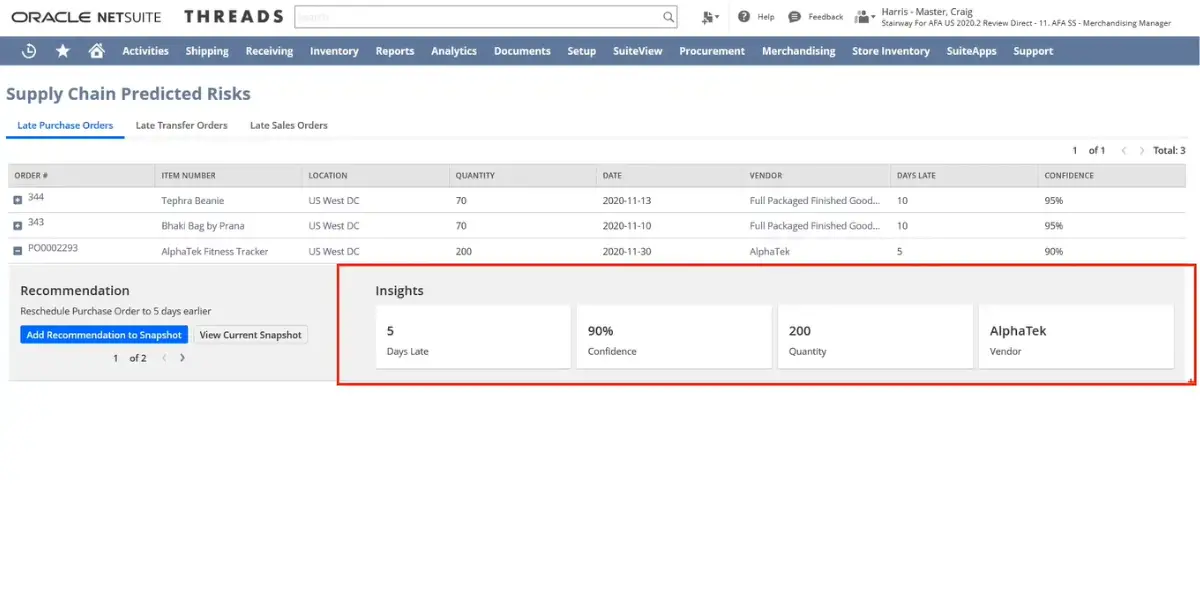Click the 200 Quantity insight card

(x=875, y=337)
